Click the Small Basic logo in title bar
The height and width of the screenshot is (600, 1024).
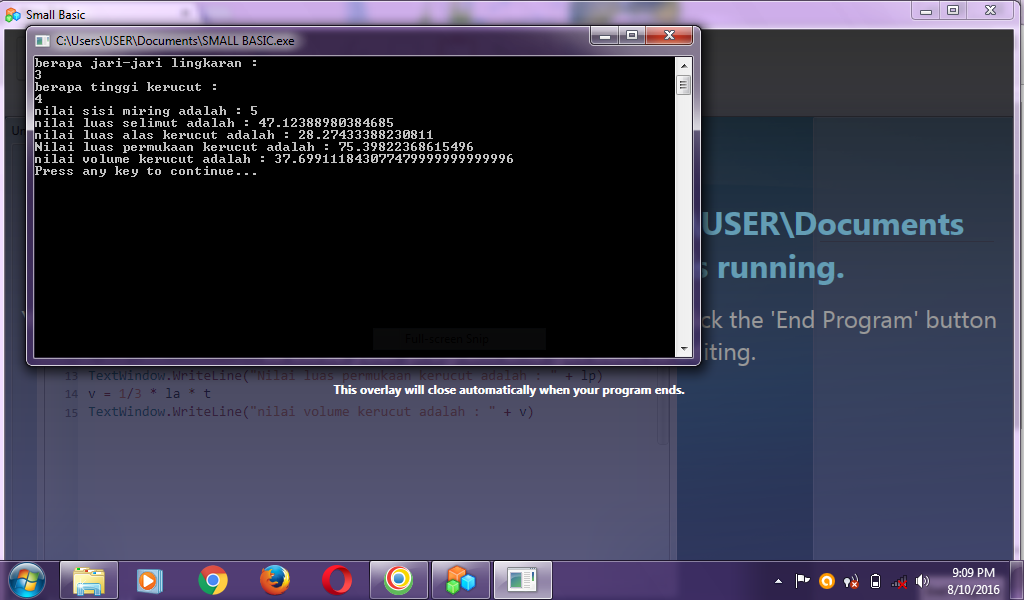coord(12,14)
